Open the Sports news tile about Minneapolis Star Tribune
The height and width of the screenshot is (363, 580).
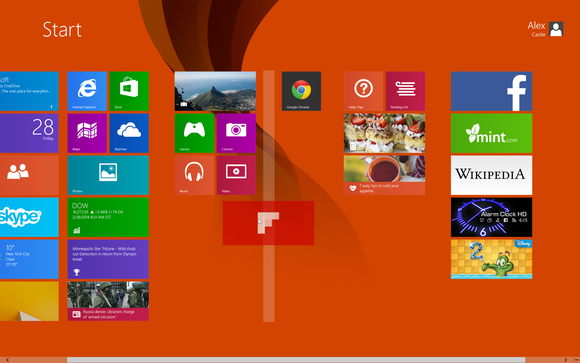coord(108,259)
